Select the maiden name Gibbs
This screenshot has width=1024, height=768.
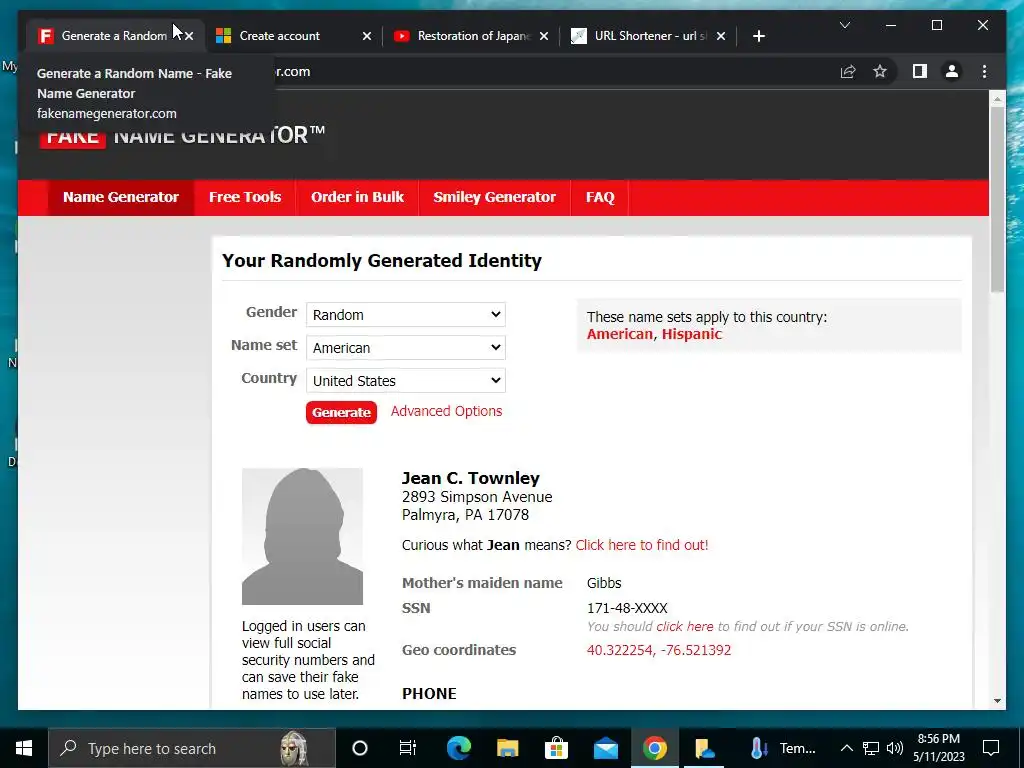coord(604,583)
